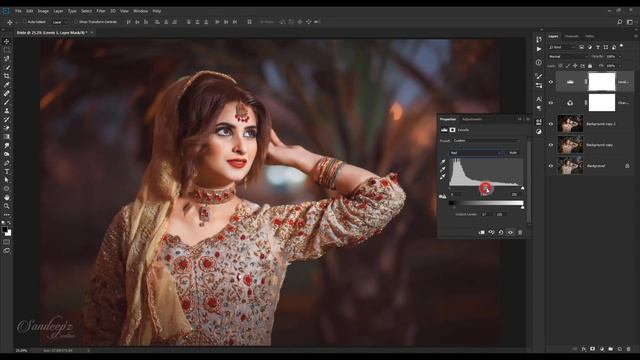The height and width of the screenshot is (360, 640).
Task: Toggle adjustment visibility eye in Properties panel
Action: coord(510,232)
